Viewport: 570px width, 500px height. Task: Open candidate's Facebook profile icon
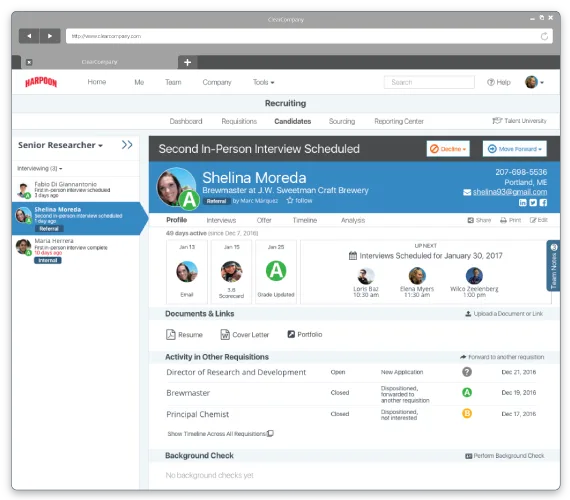pos(543,203)
